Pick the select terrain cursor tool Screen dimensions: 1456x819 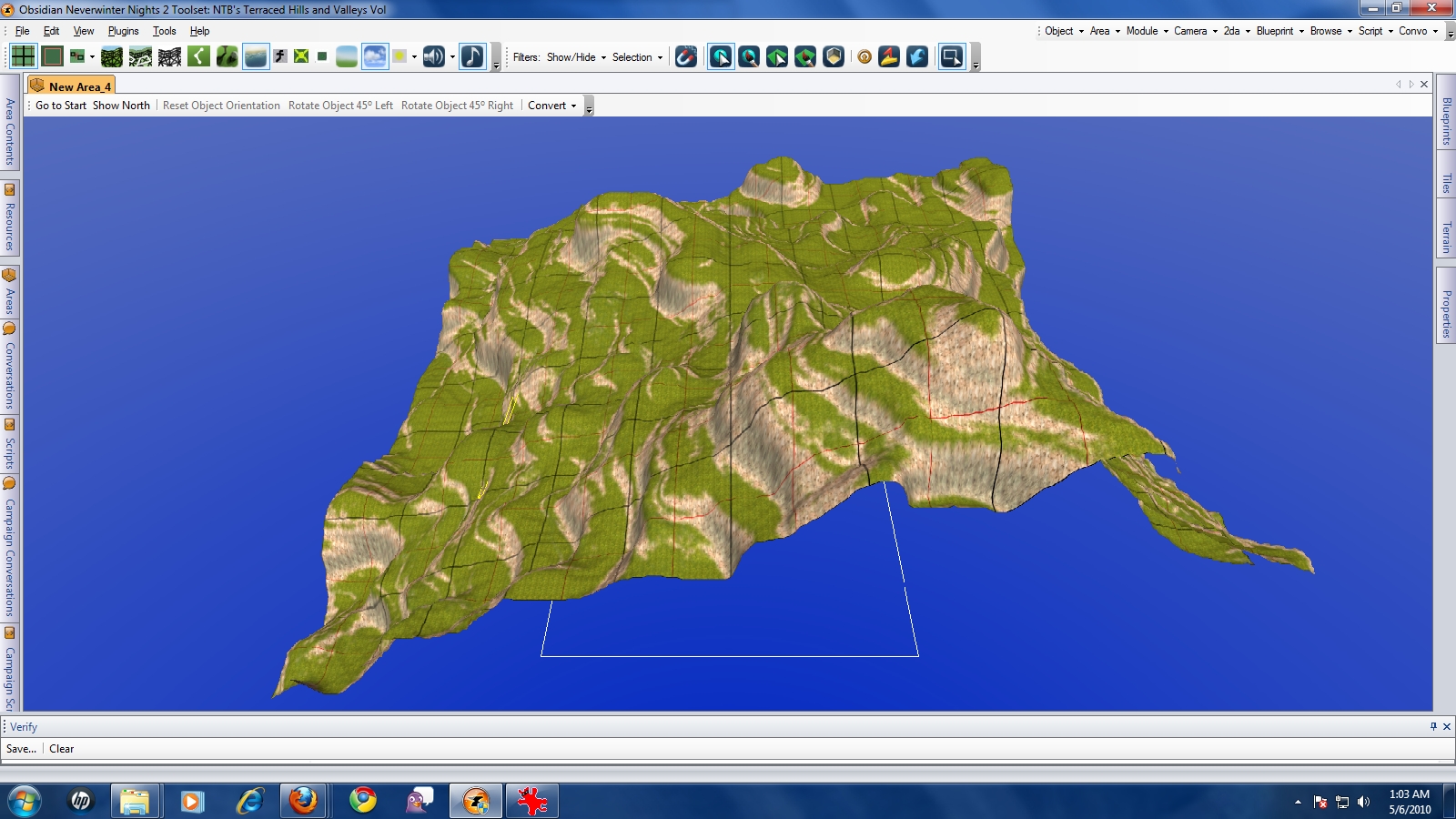(777, 56)
